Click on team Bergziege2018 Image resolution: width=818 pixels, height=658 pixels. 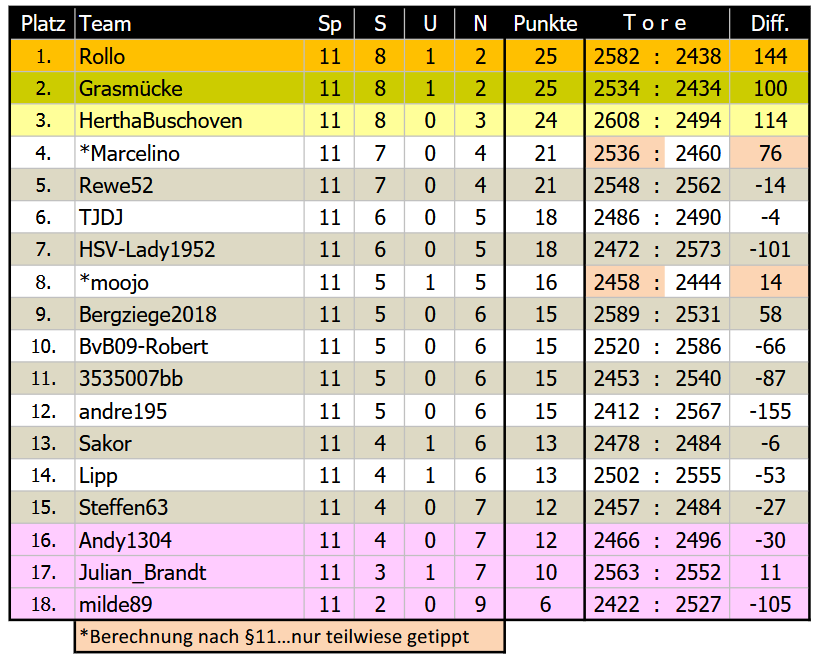coord(148,315)
